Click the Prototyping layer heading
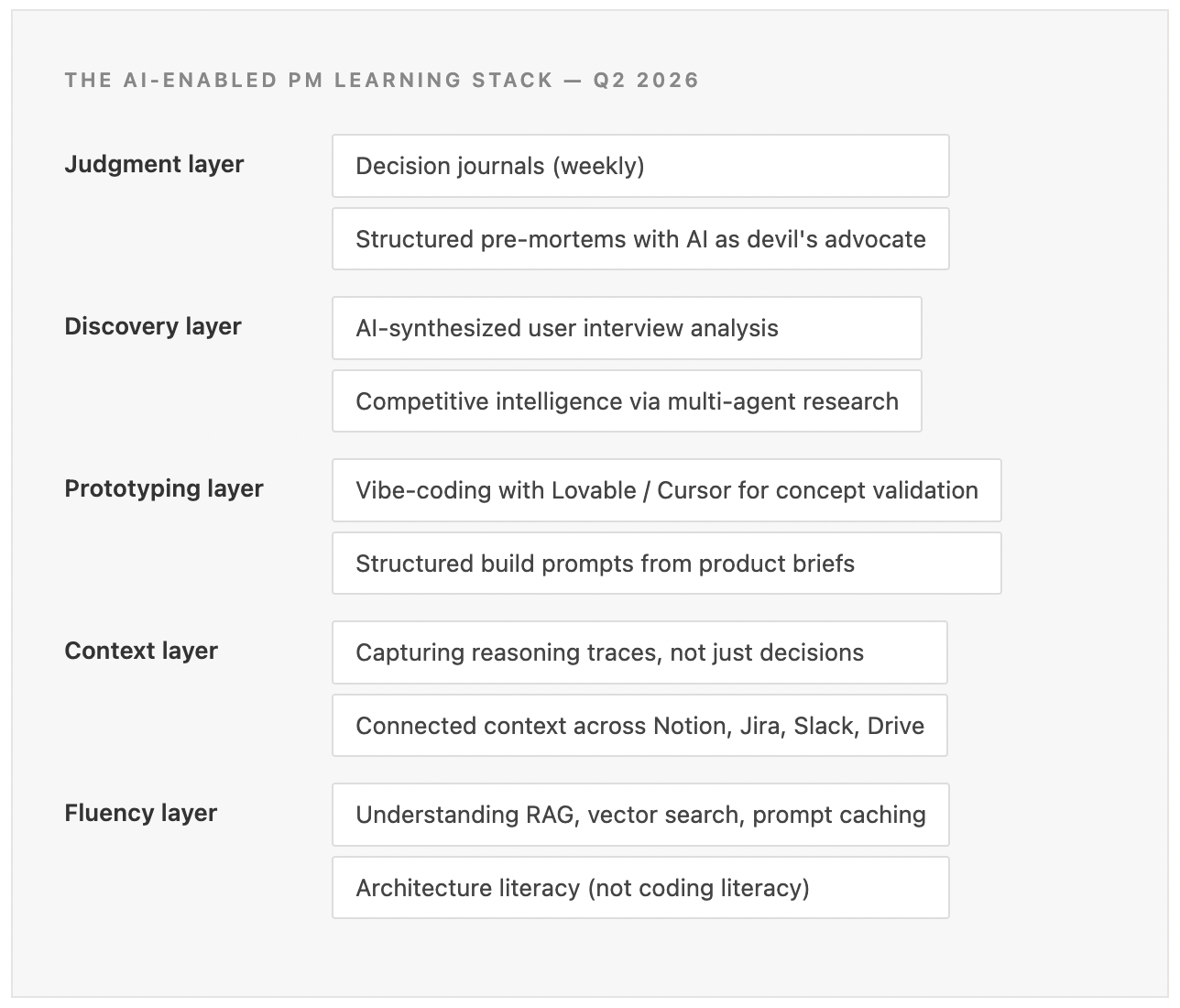 click(x=164, y=488)
